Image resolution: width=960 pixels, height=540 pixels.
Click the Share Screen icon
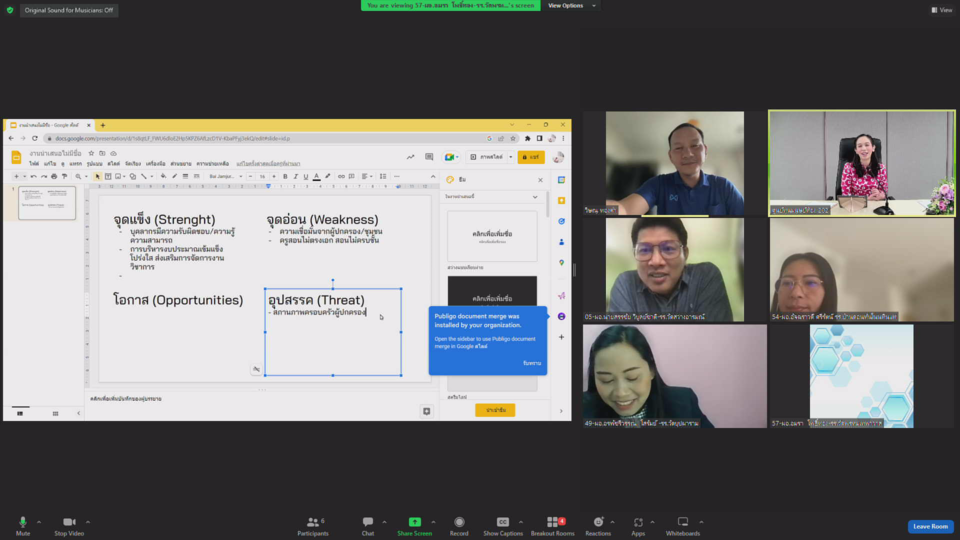click(414, 523)
